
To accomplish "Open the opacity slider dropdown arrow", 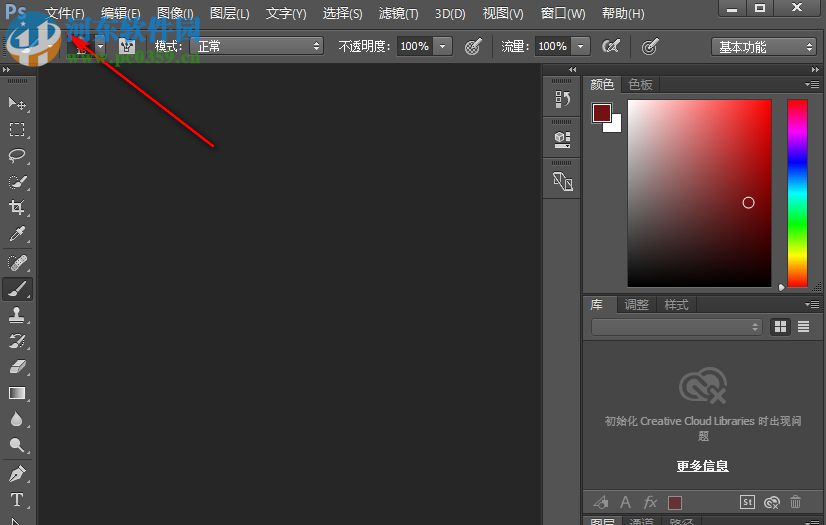I will coord(442,46).
